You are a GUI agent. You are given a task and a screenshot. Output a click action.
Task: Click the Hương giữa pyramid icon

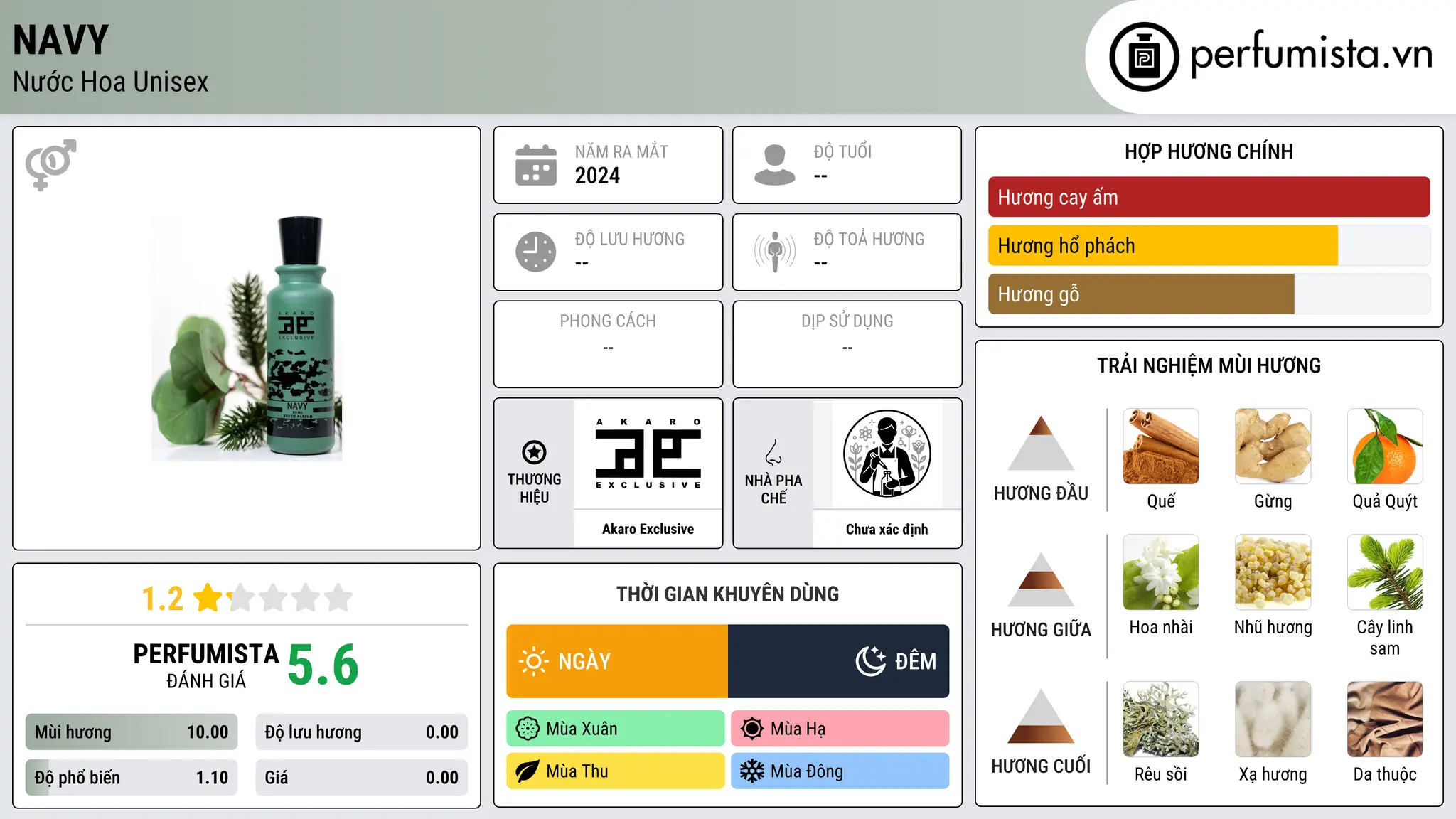(1041, 579)
